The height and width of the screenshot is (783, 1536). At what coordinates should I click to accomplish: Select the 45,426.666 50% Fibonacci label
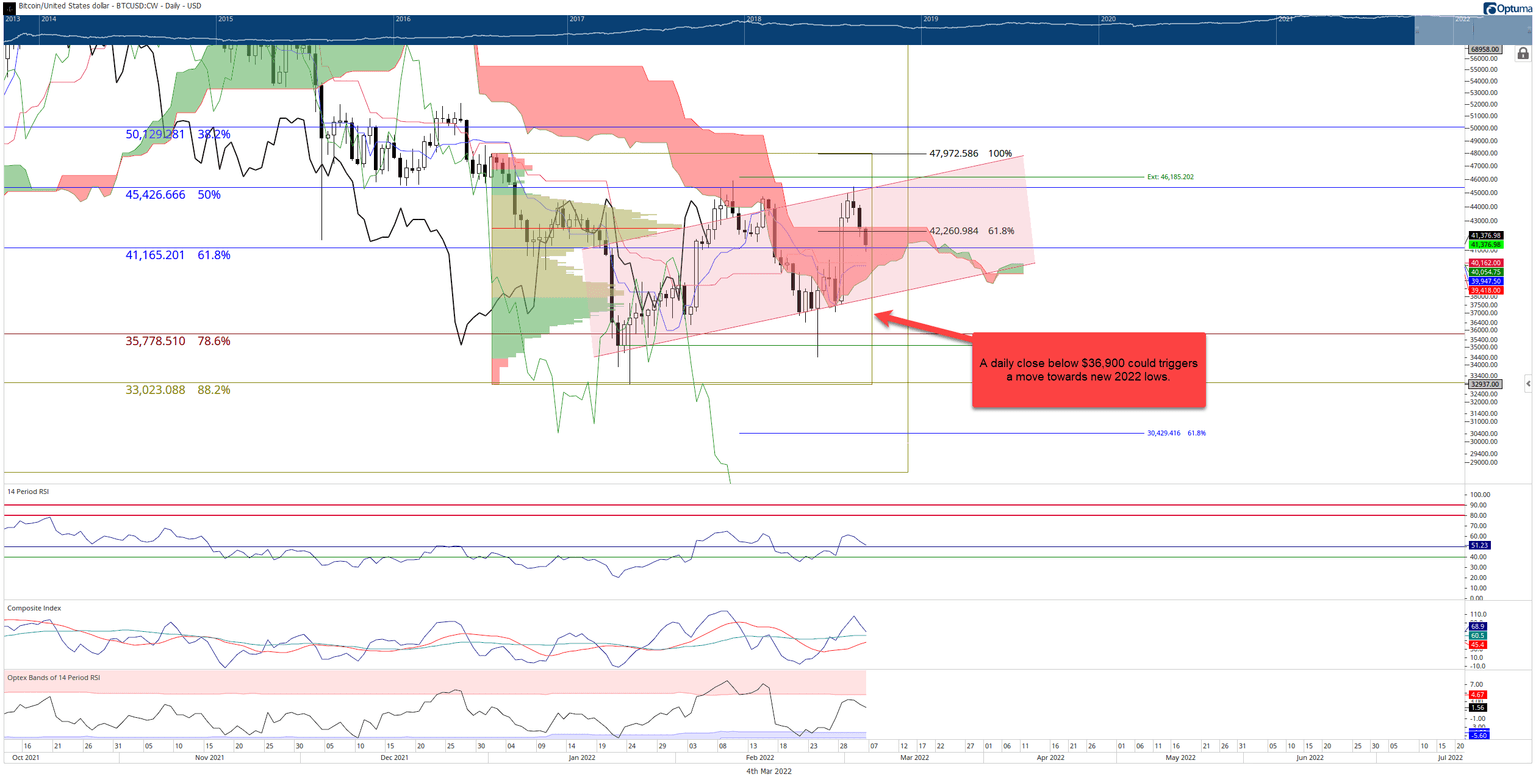pos(173,194)
